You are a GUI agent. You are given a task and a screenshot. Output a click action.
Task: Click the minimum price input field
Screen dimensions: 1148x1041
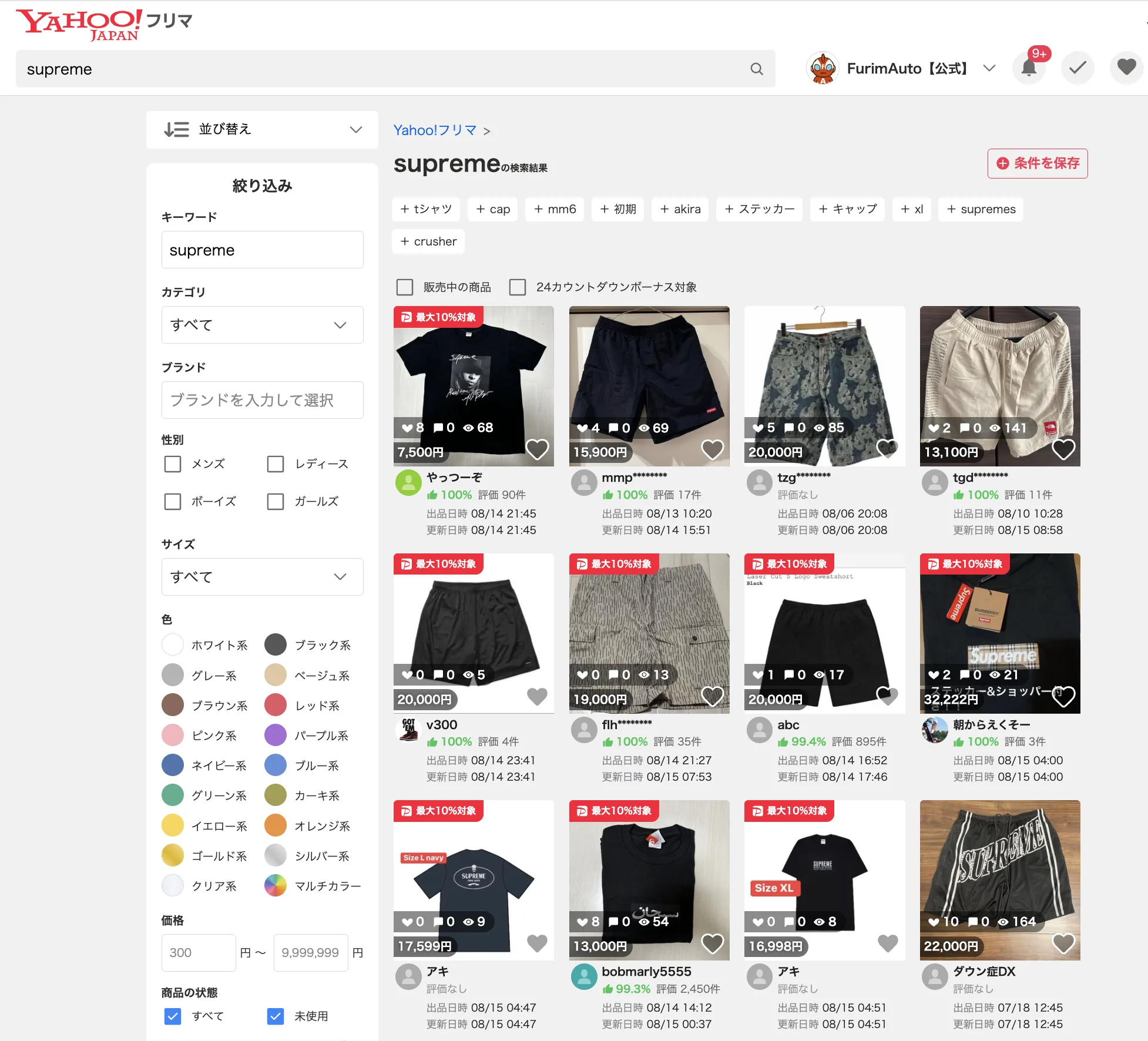(199, 953)
